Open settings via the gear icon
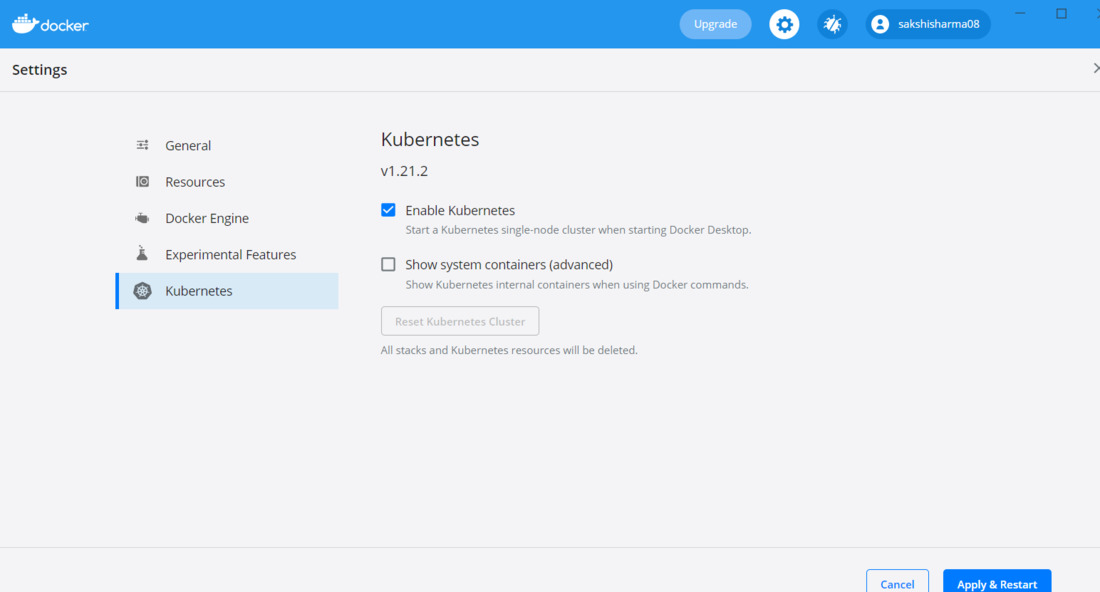 coord(784,25)
